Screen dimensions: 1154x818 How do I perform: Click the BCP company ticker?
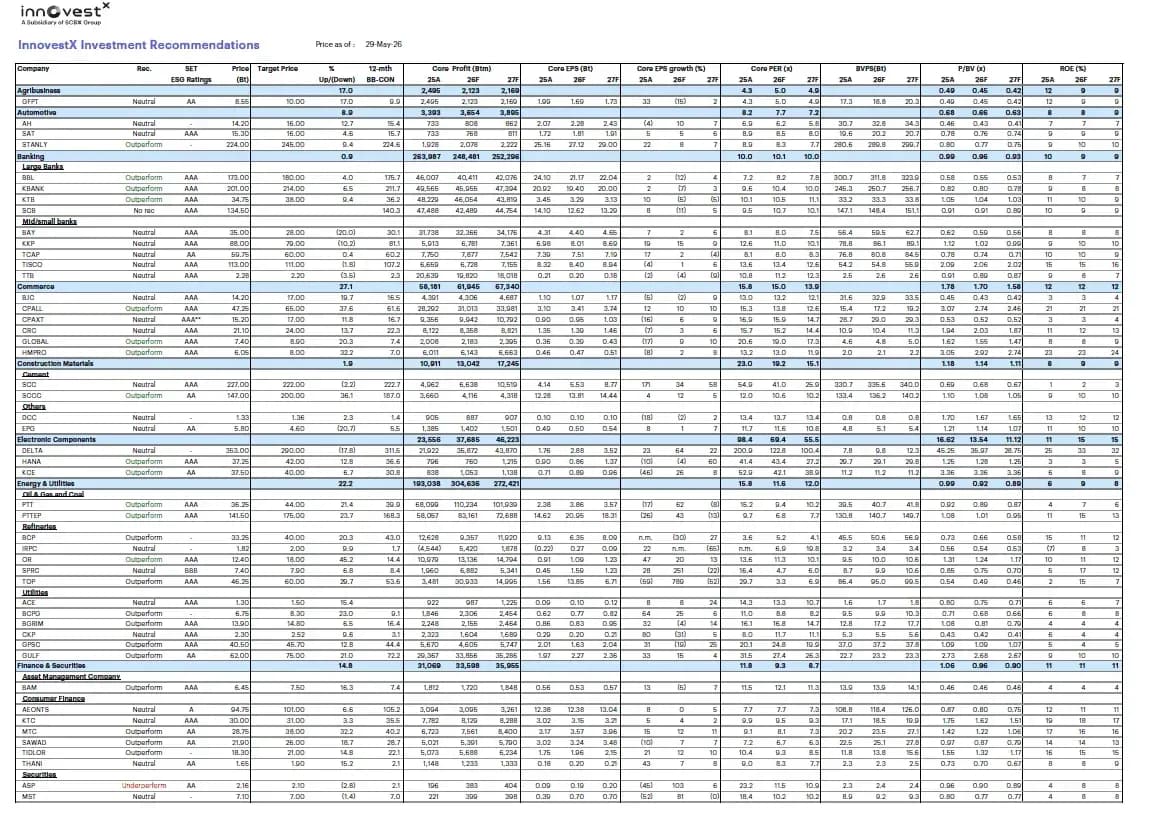29,537
